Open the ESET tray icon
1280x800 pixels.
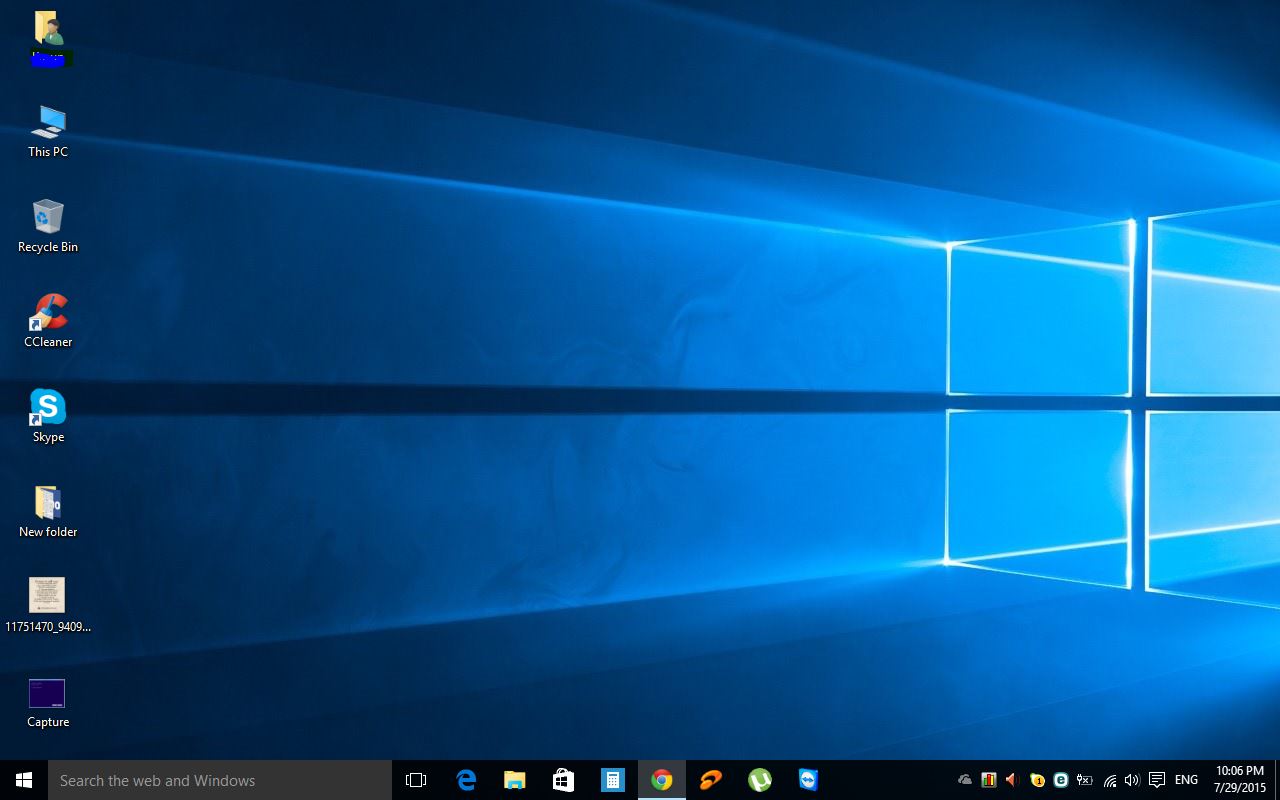click(1061, 780)
